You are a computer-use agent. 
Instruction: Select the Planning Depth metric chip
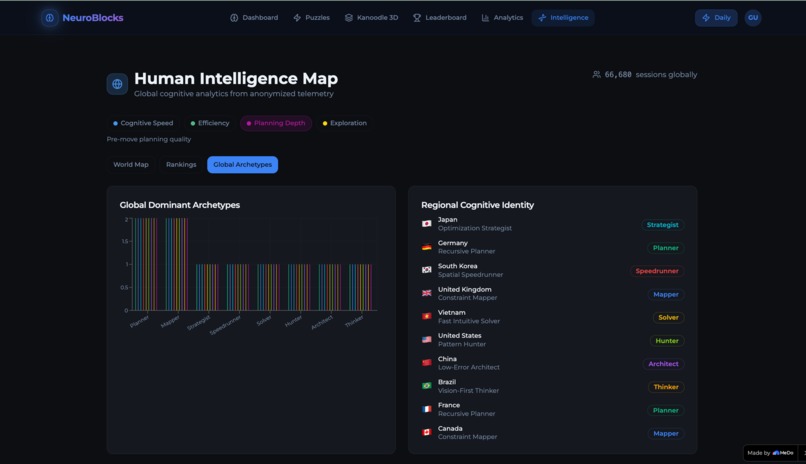(x=276, y=123)
